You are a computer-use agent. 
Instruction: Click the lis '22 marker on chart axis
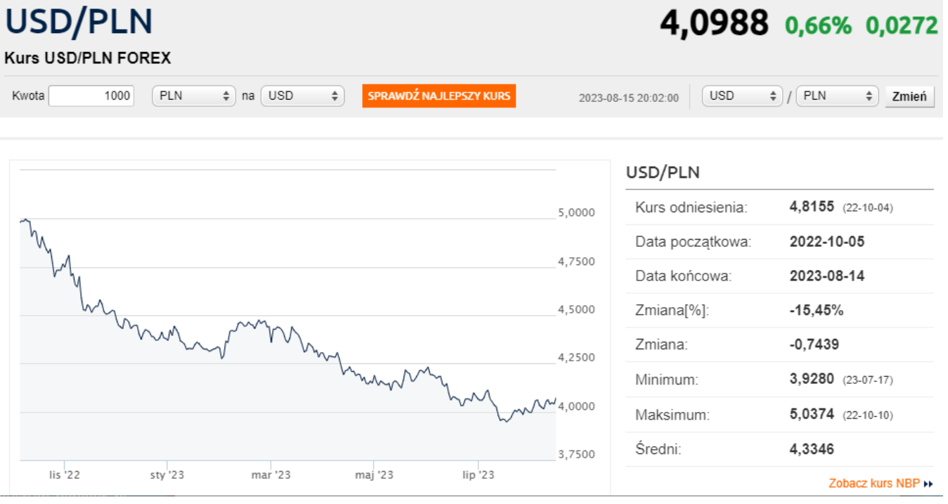[64, 475]
